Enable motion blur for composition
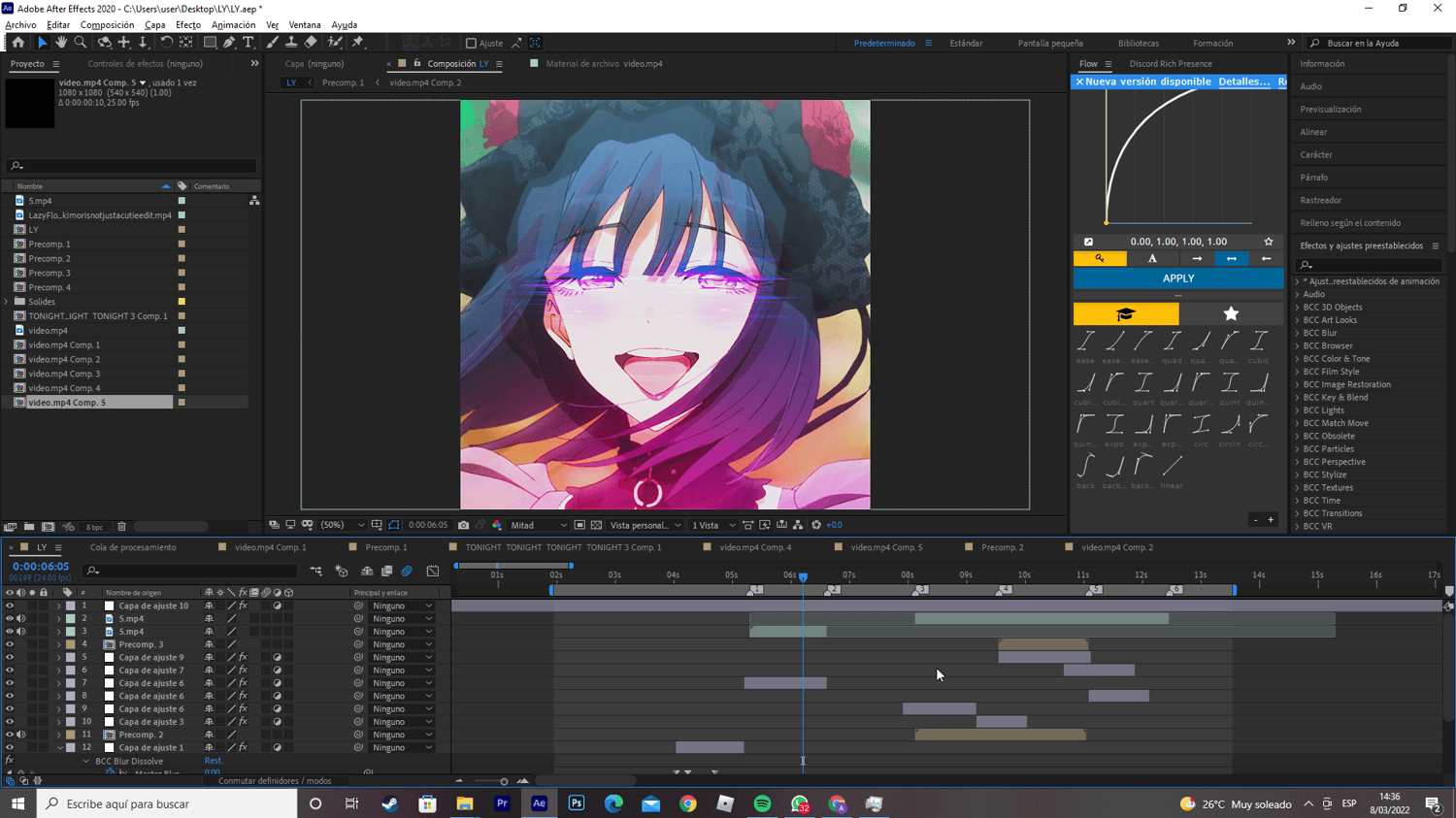 [407, 572]
